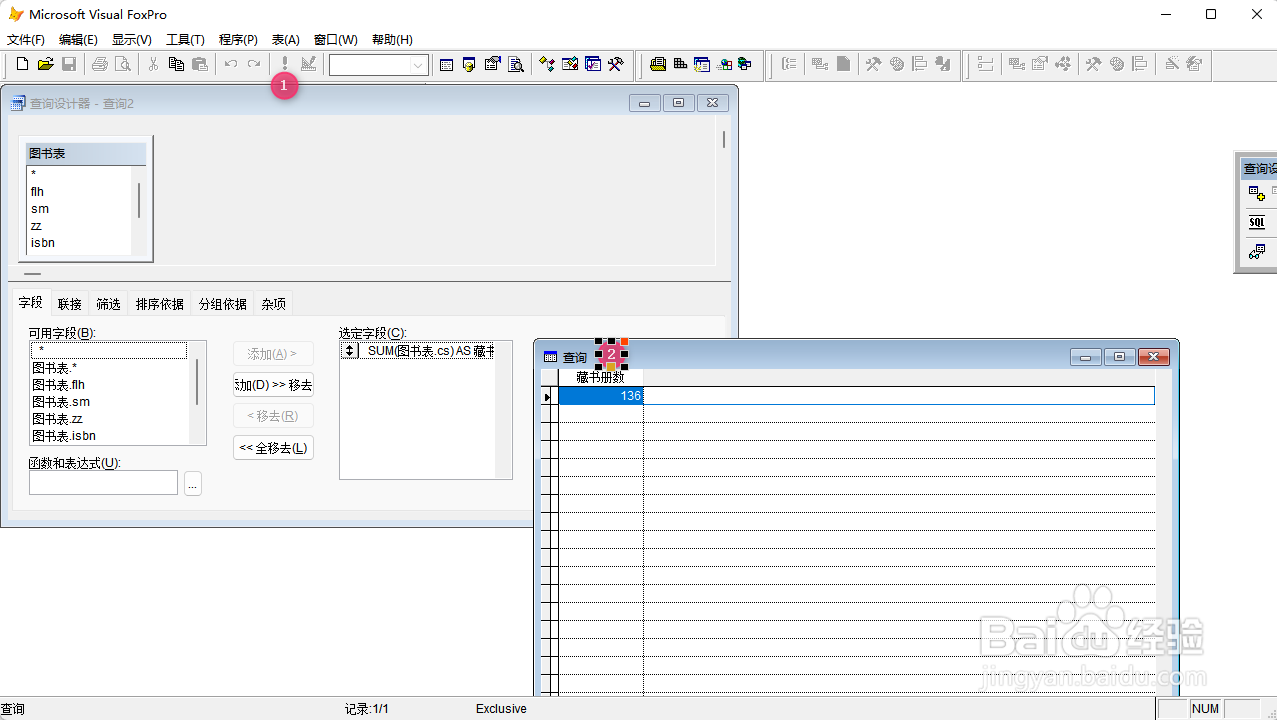Open the 程序(P) menu
The width and height of the screenshot is (1277, 720).
pos(238,40)
